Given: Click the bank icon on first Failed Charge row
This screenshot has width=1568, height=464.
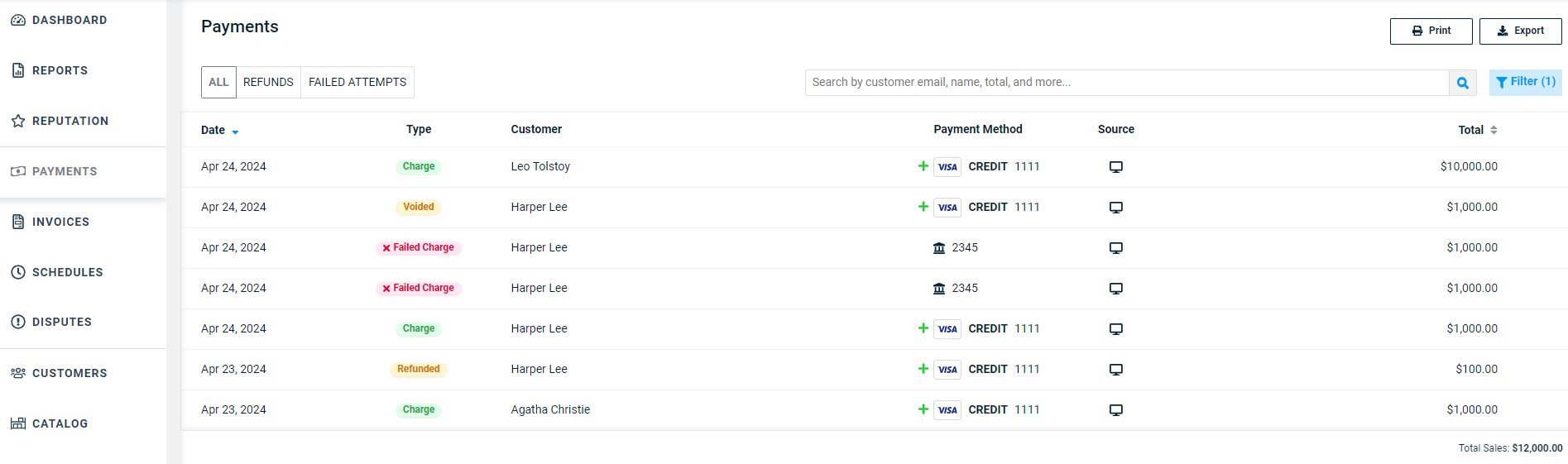Looking at the screenshot, I should [939, 248].
